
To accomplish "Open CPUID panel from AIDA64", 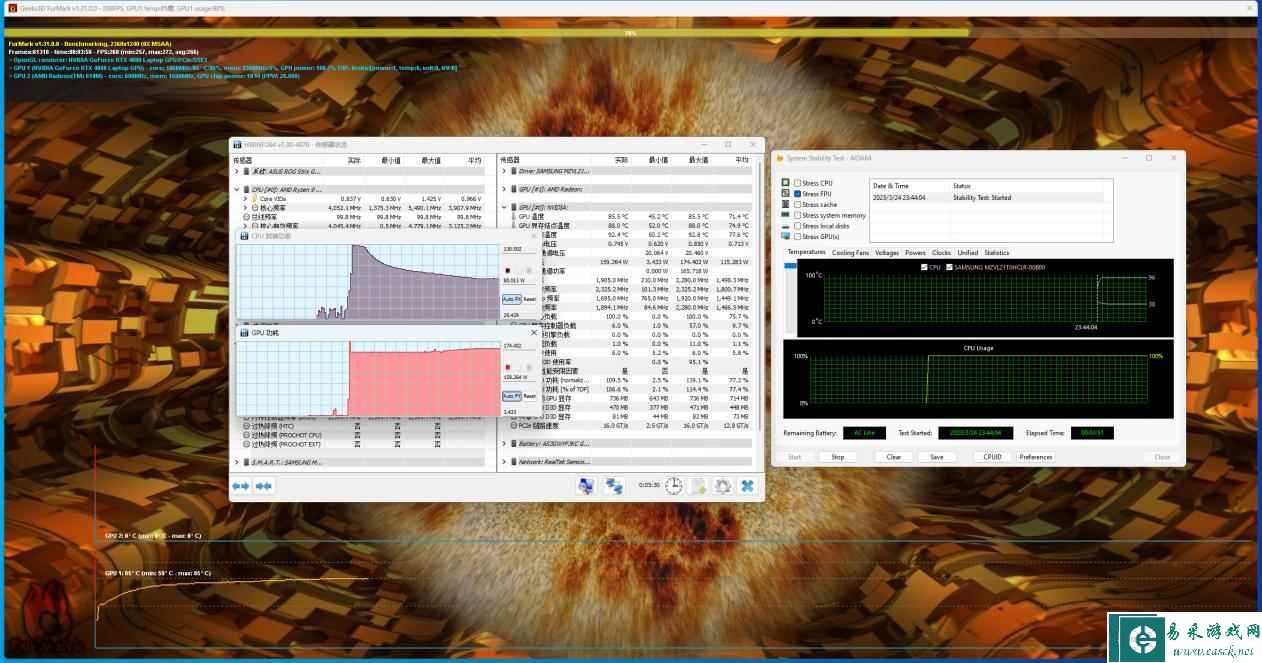I will point(992,457).
